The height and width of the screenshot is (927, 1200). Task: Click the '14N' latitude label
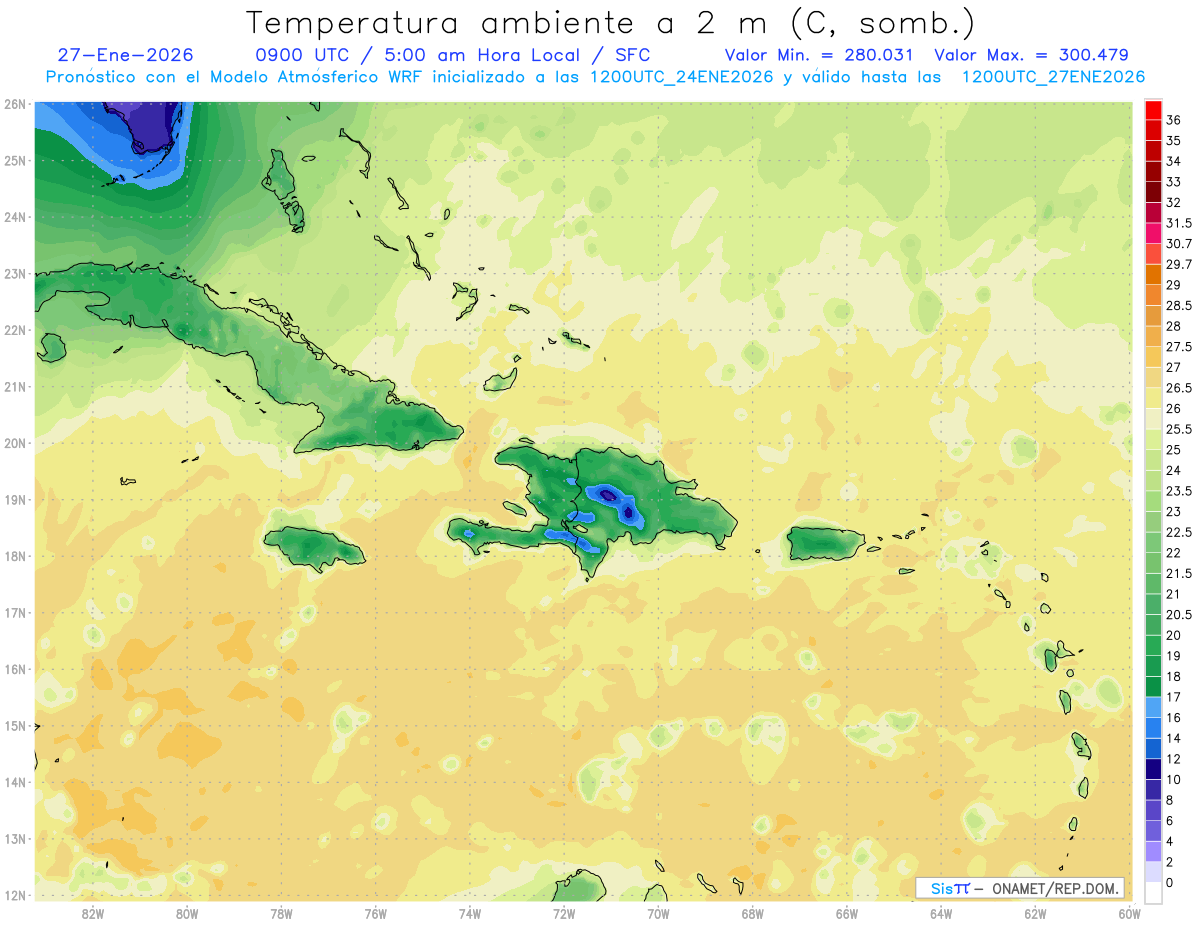(14, 782)
